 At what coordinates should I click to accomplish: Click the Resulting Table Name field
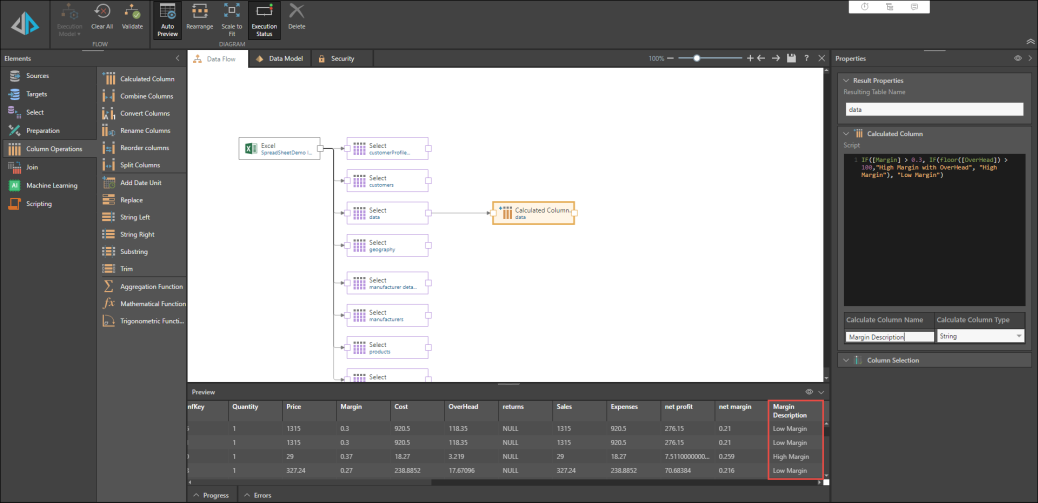pyautogui.click(x=933, y=109)
